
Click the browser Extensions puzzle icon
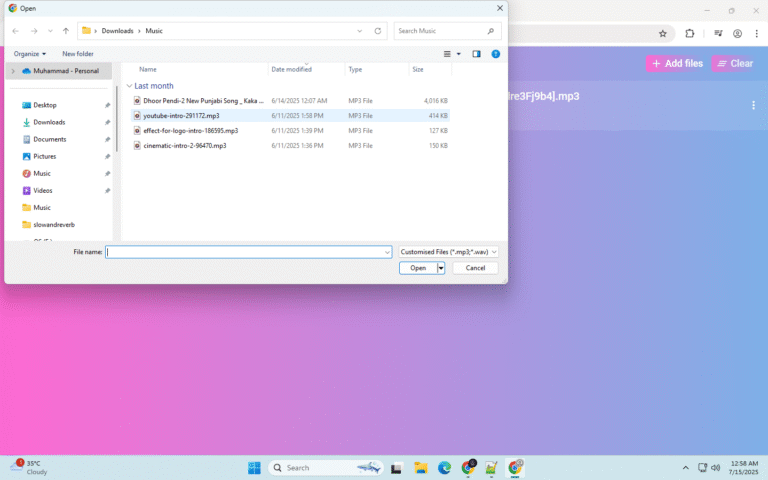click(689, 33)
